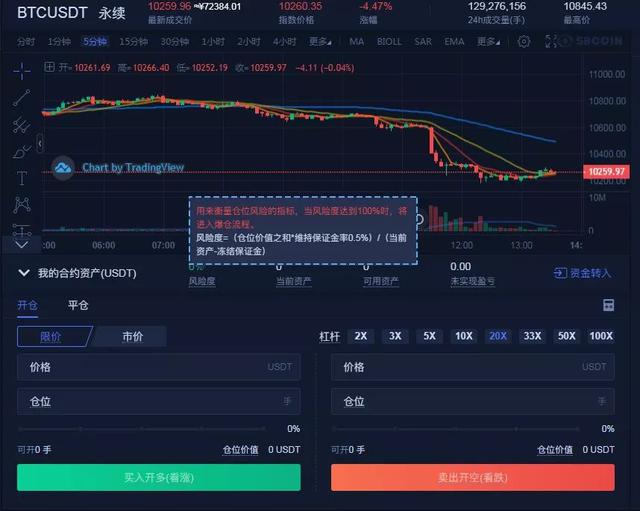Set leverage to 10X
Image resolution: width=640 pixels, height=511 pixels.
[464, 336]
